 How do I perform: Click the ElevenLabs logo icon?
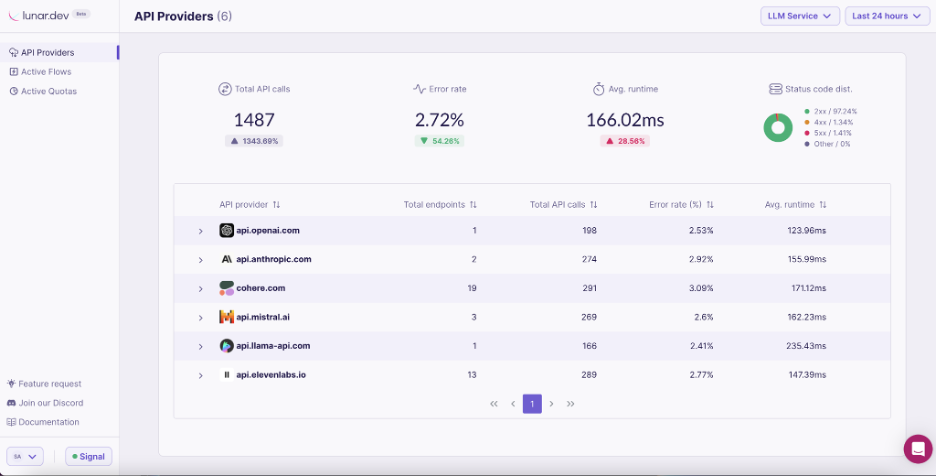coord(226,375)
